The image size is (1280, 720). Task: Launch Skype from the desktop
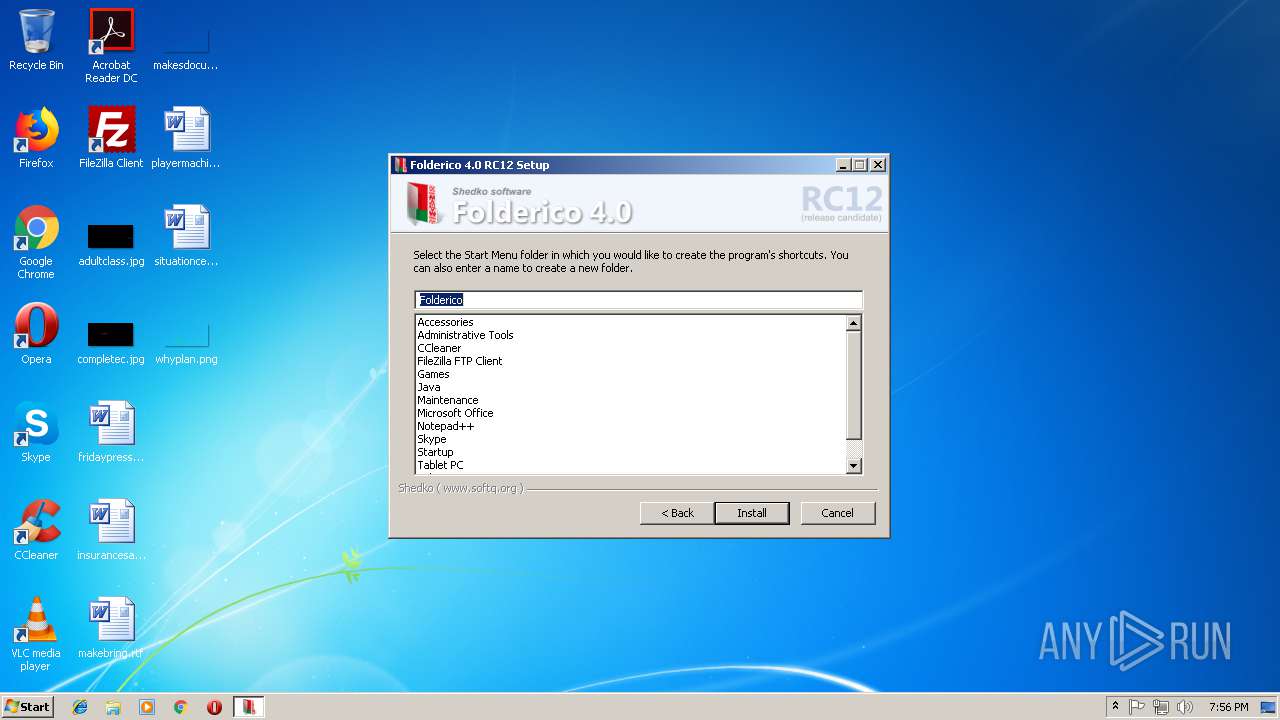point(36,432)
